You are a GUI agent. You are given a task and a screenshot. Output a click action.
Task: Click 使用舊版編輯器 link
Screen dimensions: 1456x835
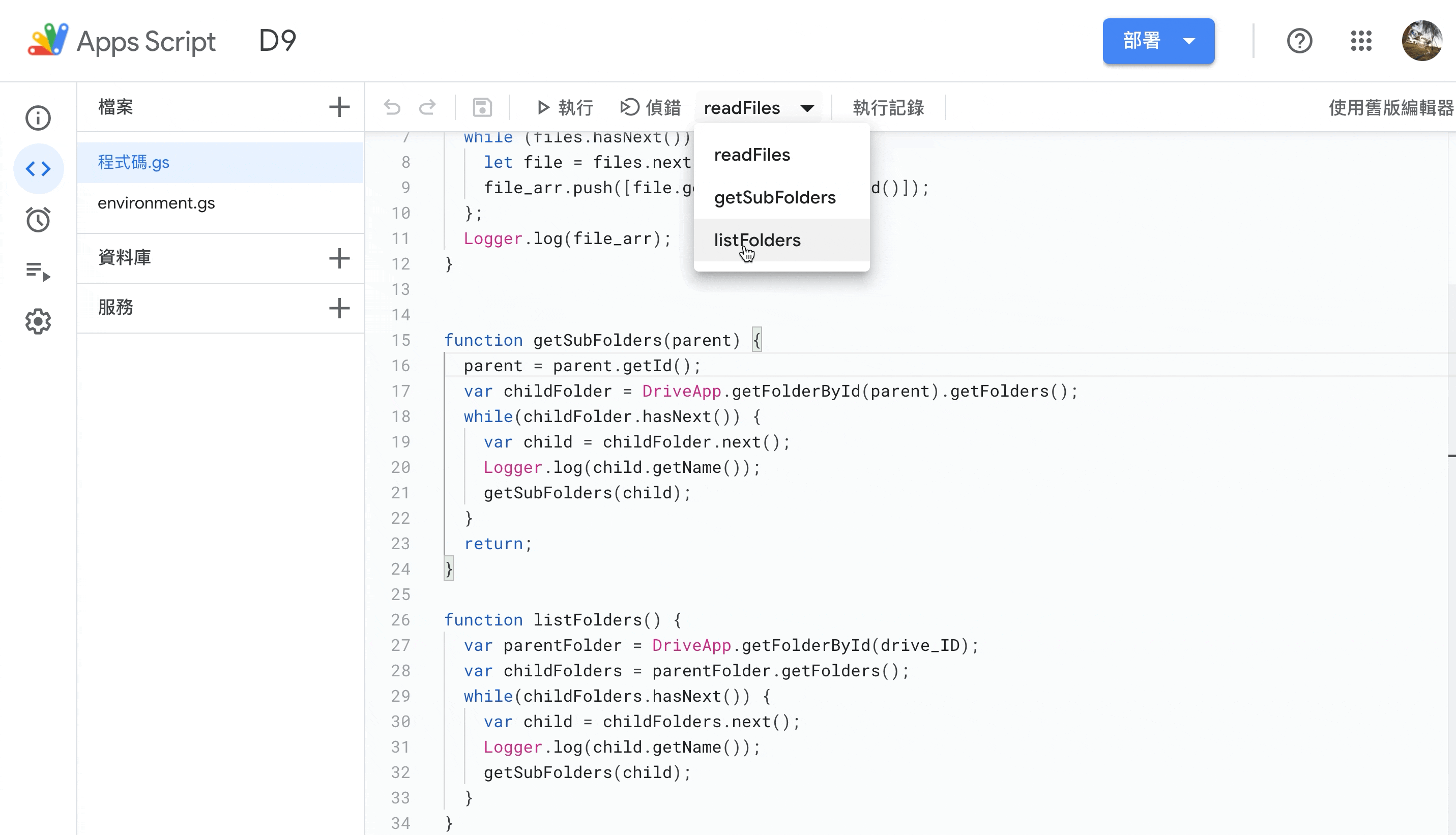1391,107
